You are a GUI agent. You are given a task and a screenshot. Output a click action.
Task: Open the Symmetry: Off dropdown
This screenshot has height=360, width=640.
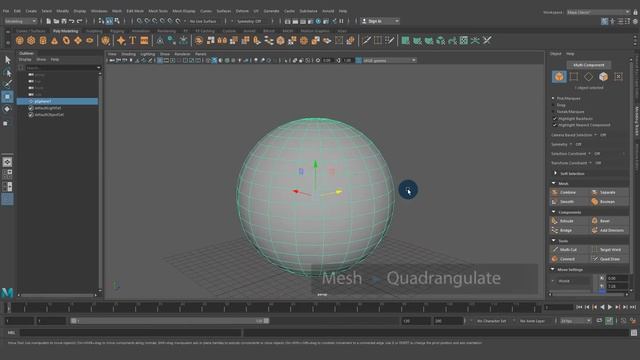[x=251, y=21]
